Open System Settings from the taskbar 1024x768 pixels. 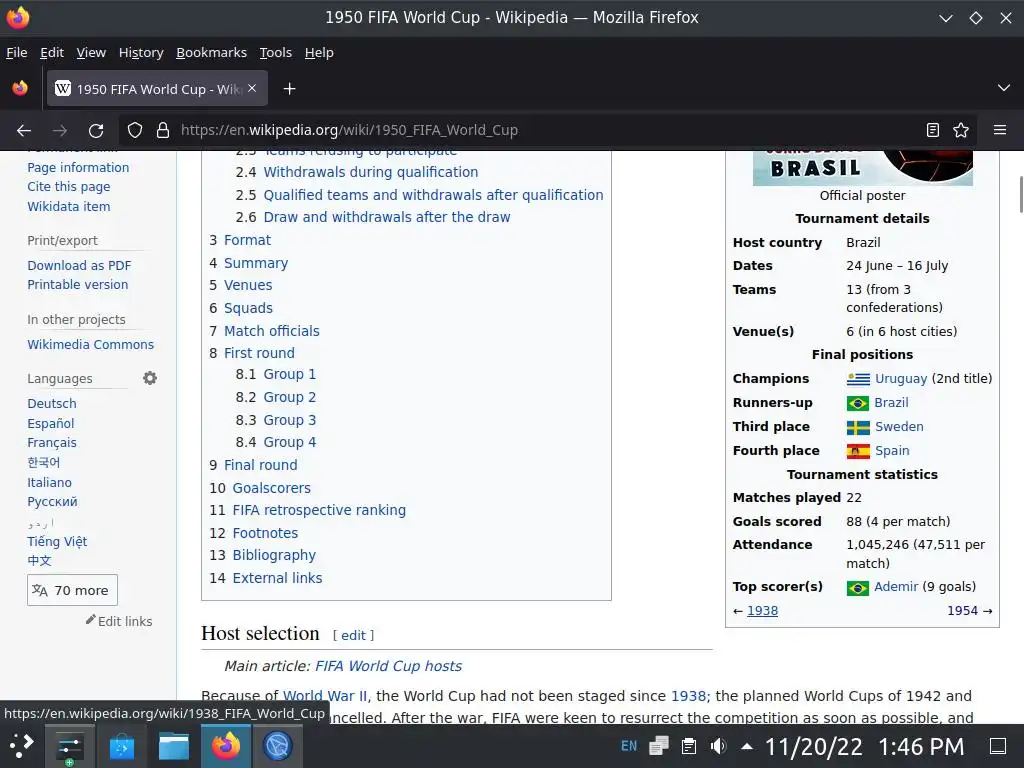(69, 746)
